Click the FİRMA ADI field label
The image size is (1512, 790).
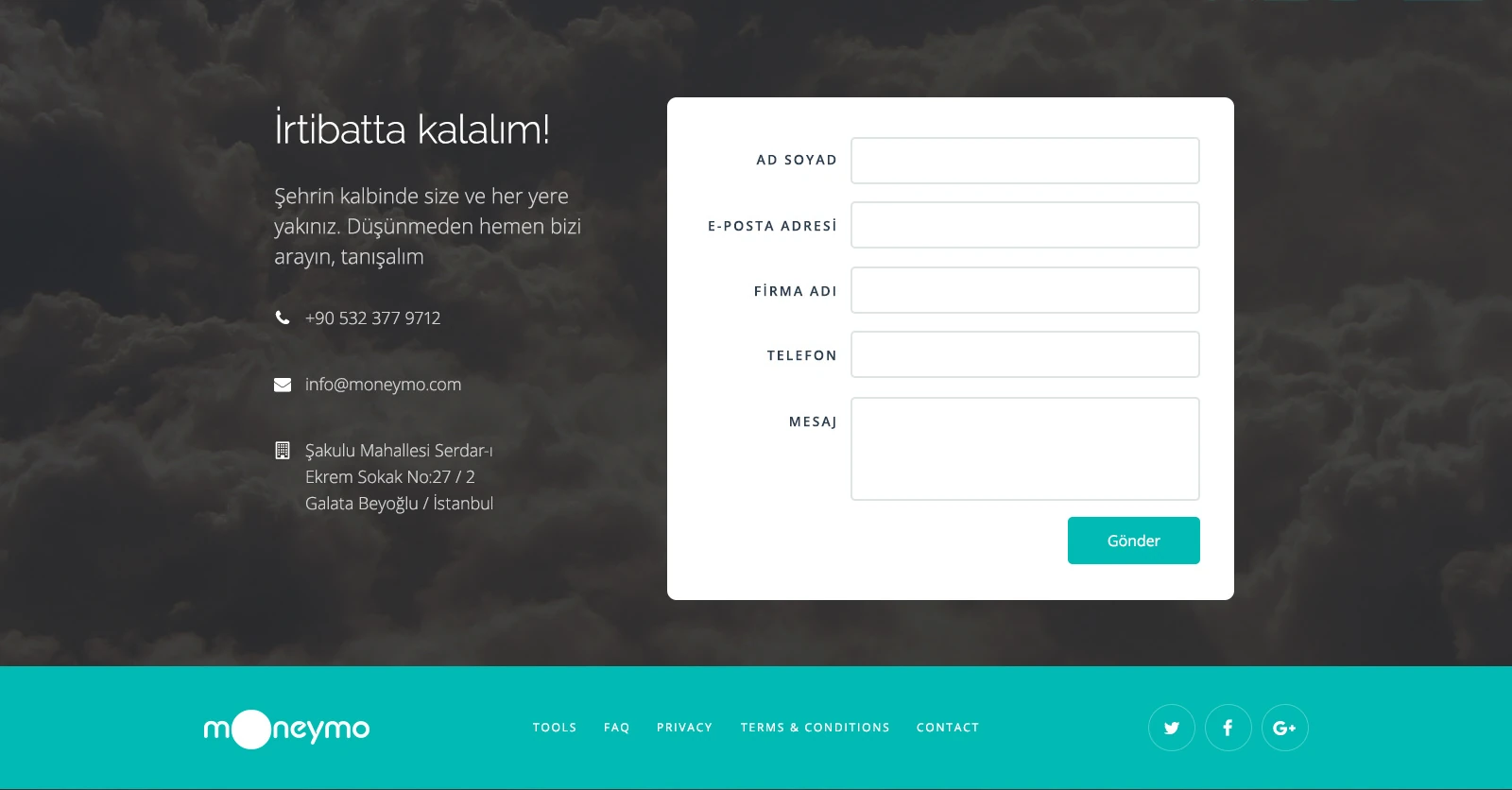(x=796, y=291)
